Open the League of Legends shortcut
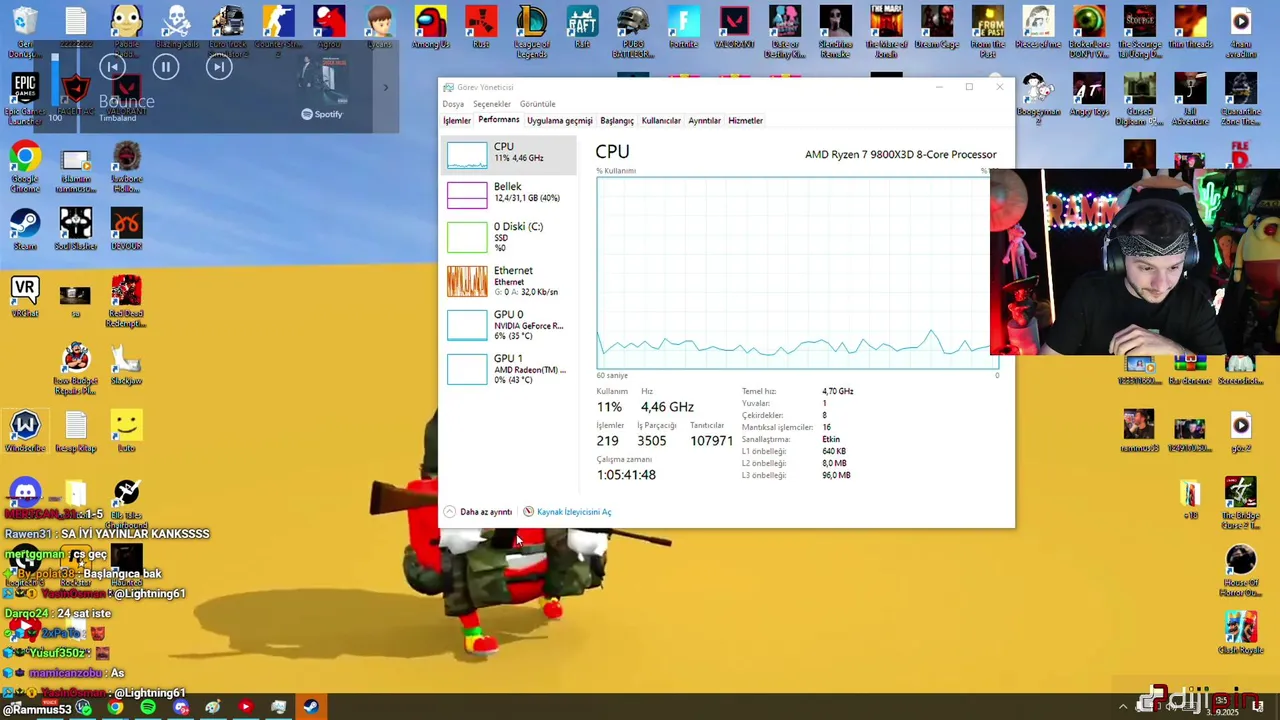Image resolution: width=1280 pixels, height=720 pixels. [531, 30]
